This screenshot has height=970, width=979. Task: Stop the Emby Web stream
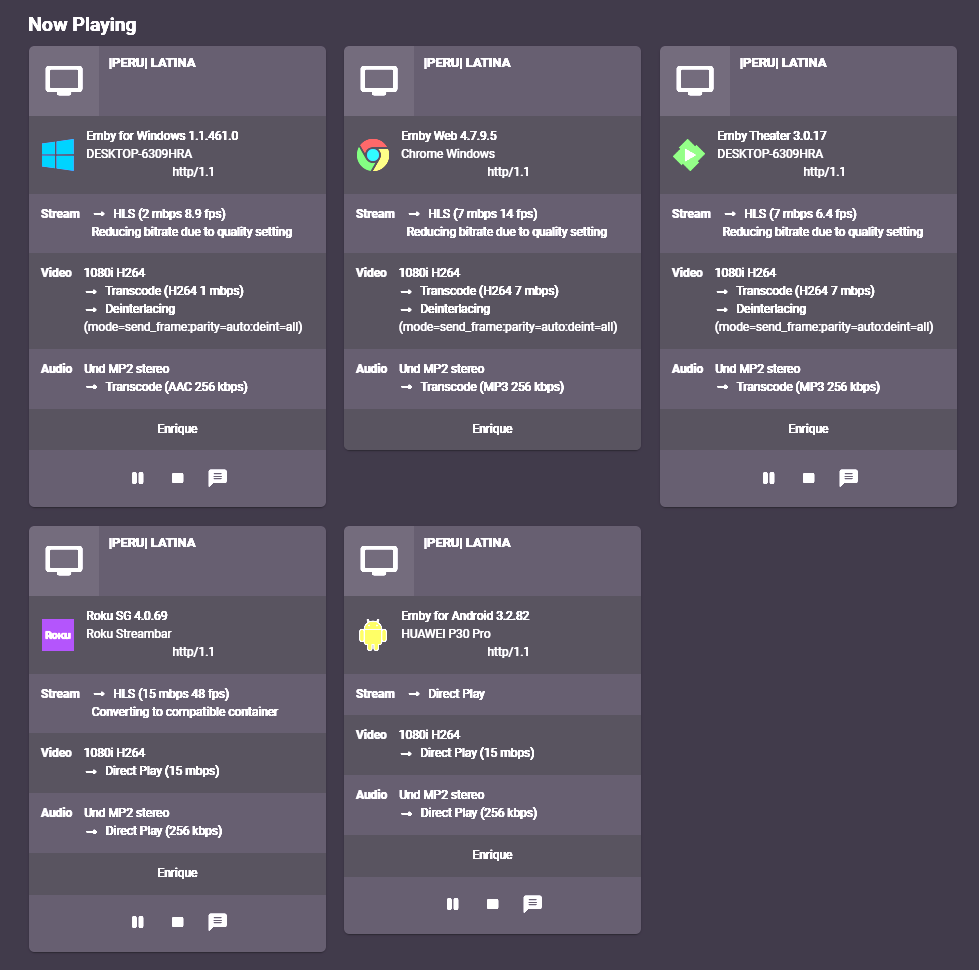pyautogui.click(x=492, y=478)
